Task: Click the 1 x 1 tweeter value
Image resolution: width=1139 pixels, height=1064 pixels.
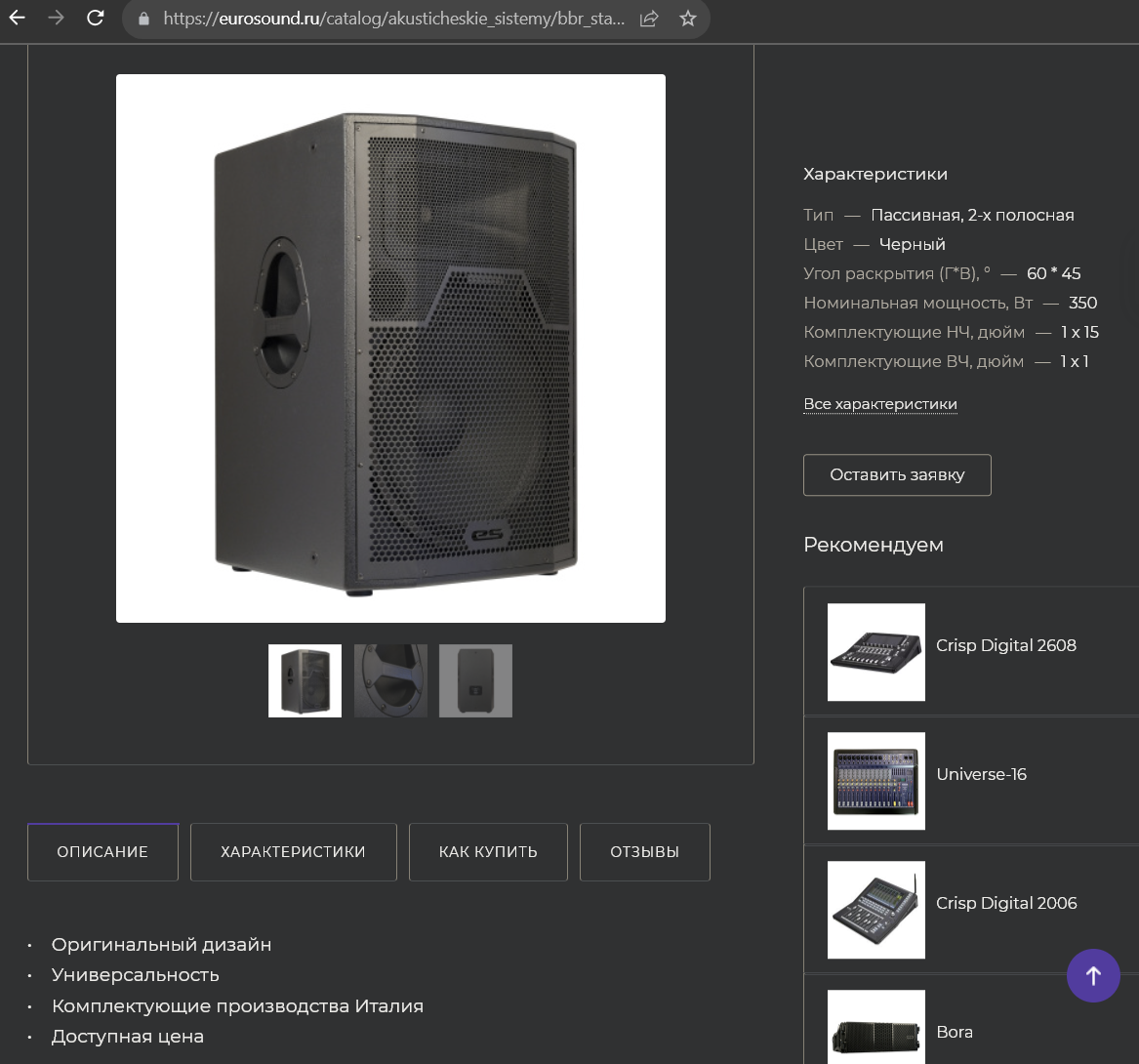Action: [x=1075, y=361]
